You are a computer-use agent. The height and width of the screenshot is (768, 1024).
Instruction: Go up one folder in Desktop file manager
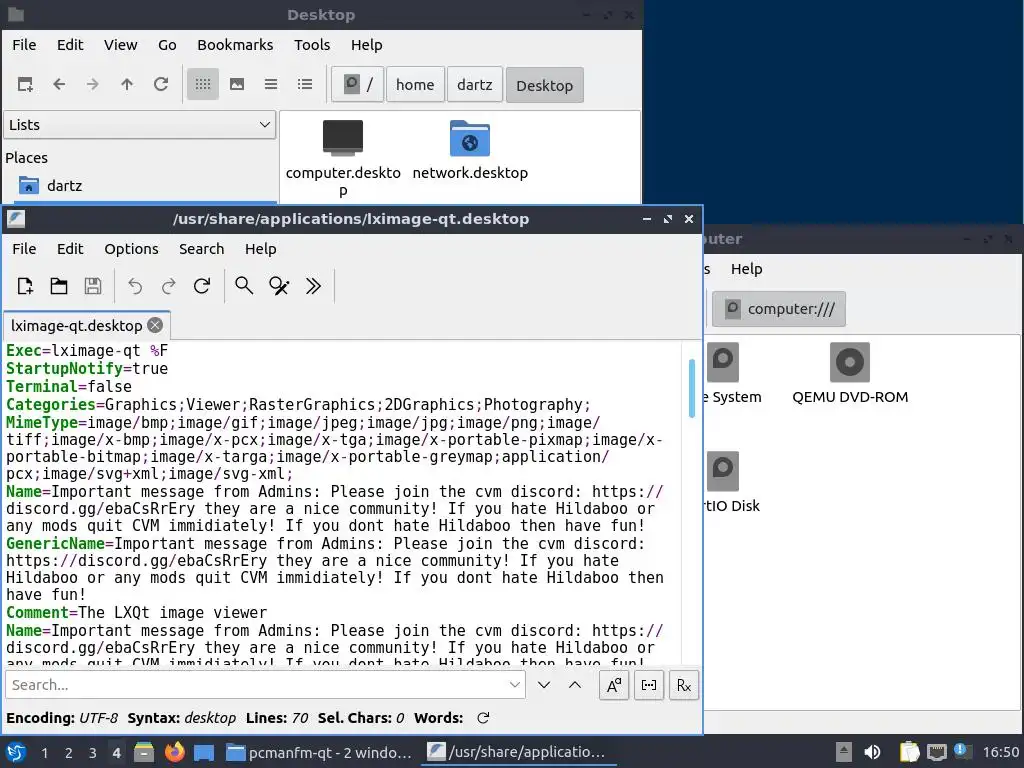click(x=127, y=84)
